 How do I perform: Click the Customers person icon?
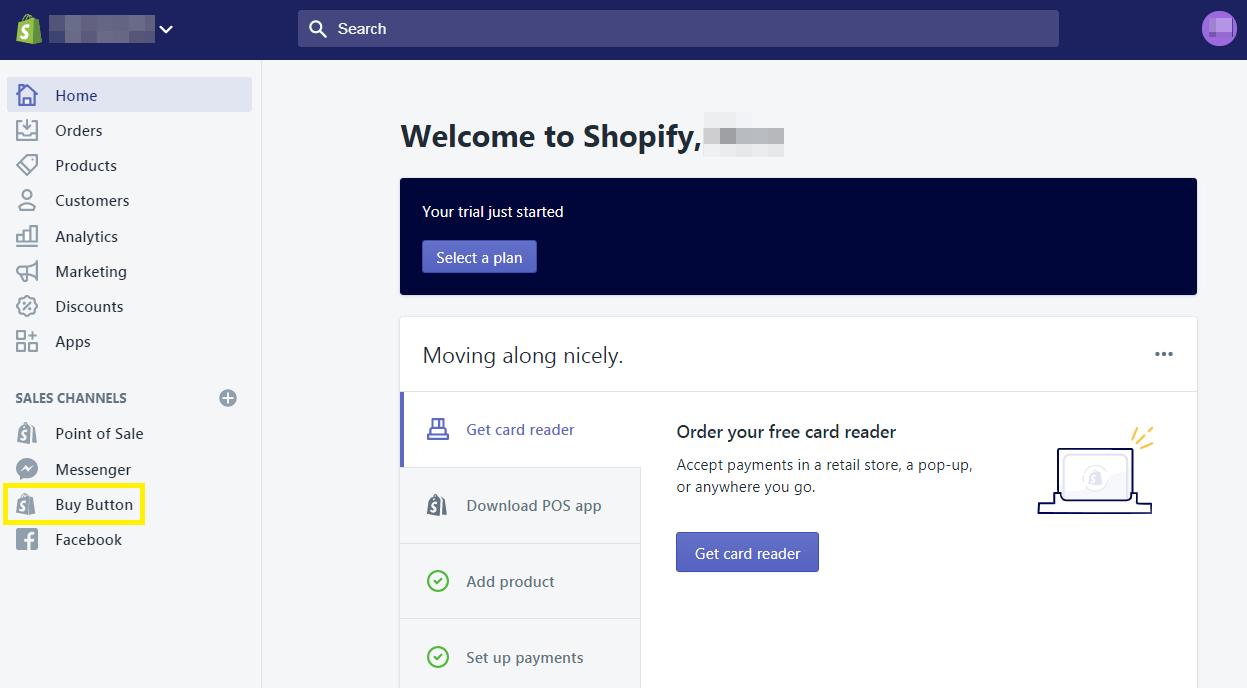click(x=27, y=200)
